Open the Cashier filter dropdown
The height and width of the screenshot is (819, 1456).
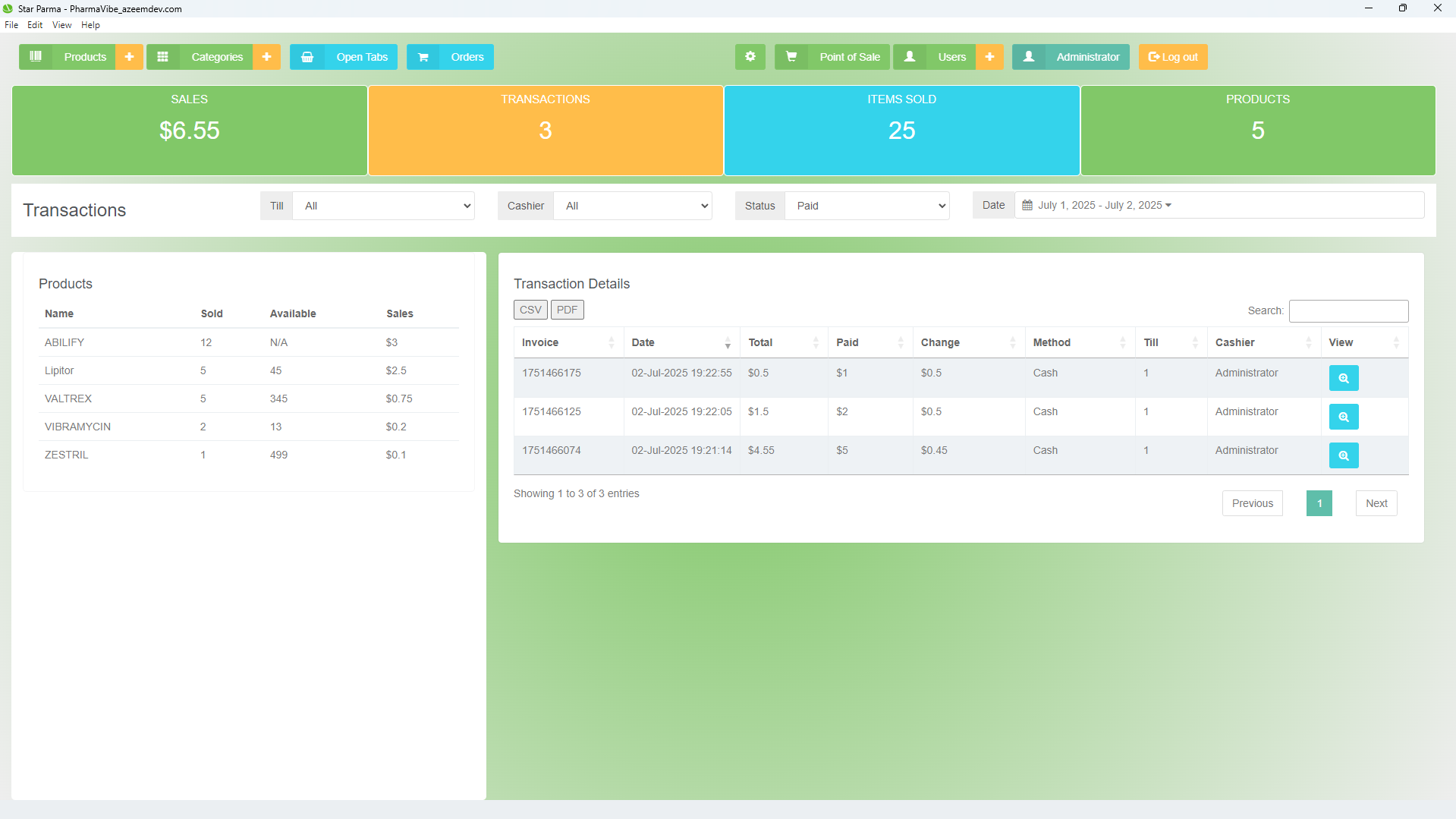(633, 206)
